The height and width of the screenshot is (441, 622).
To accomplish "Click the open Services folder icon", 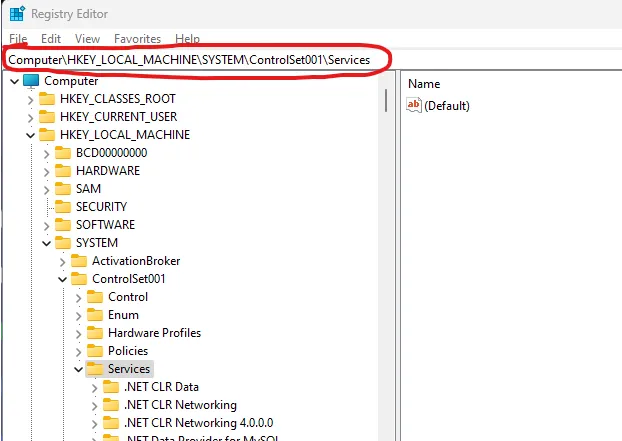I will (x=95, y=369).
